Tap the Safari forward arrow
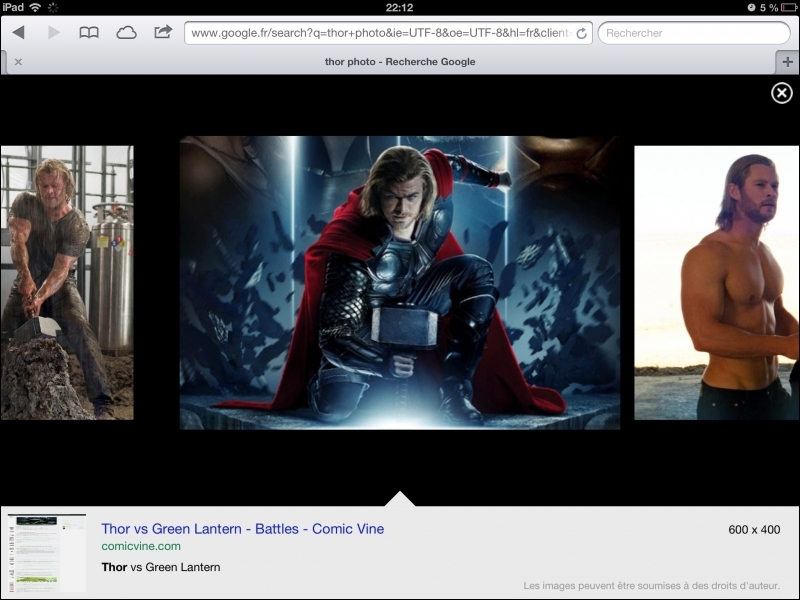800x600 pixels. 54,33
